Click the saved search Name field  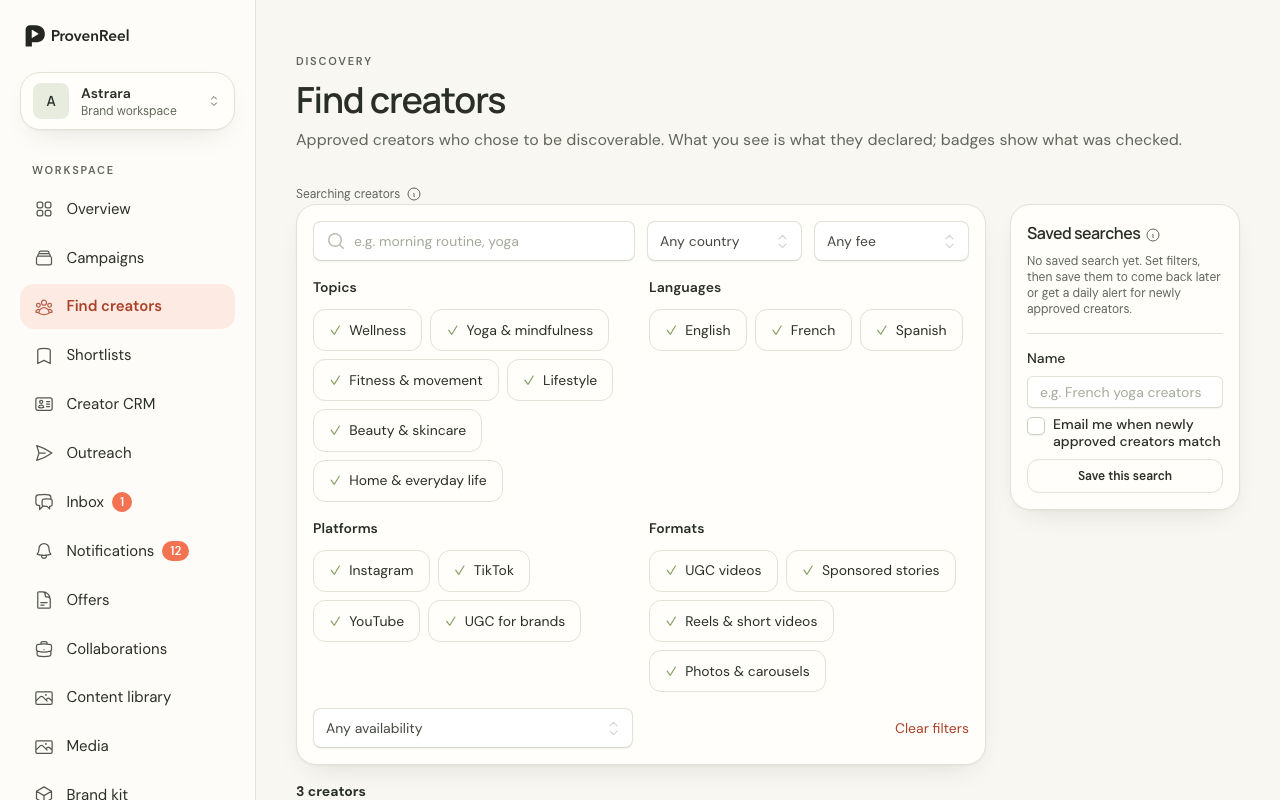point(1125,392)
